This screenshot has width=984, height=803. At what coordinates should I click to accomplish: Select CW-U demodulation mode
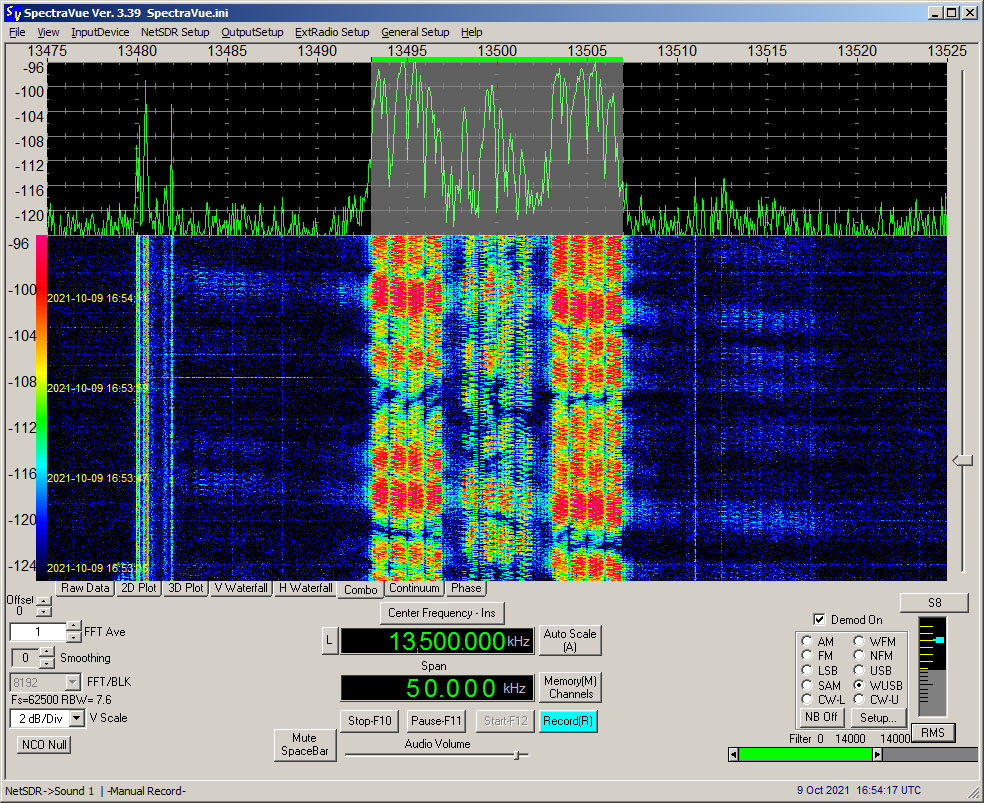tap(859, 699)
